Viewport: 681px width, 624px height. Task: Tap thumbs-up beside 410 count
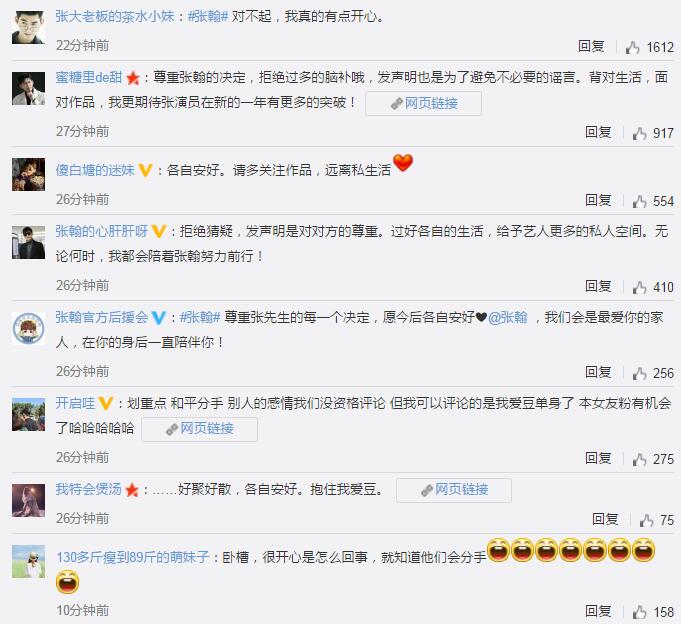click(639, 287)
